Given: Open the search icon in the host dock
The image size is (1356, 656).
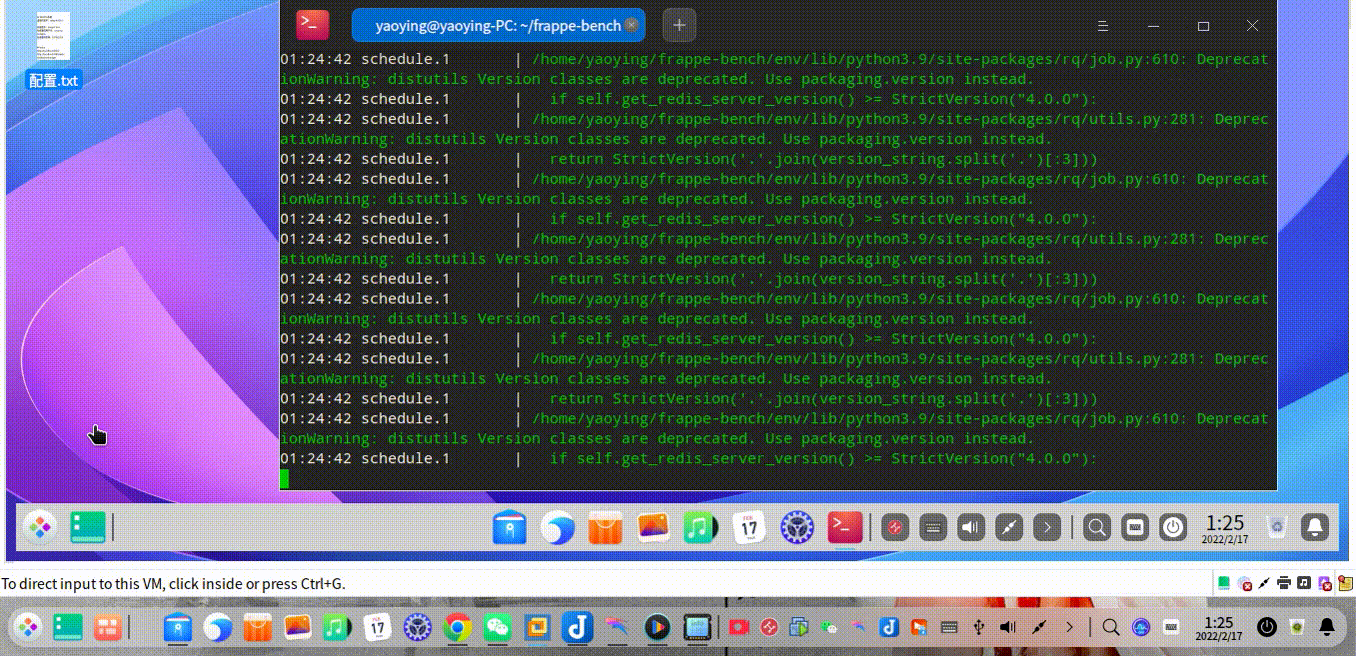Looking at the screenshot, I should click(1110, 627).
